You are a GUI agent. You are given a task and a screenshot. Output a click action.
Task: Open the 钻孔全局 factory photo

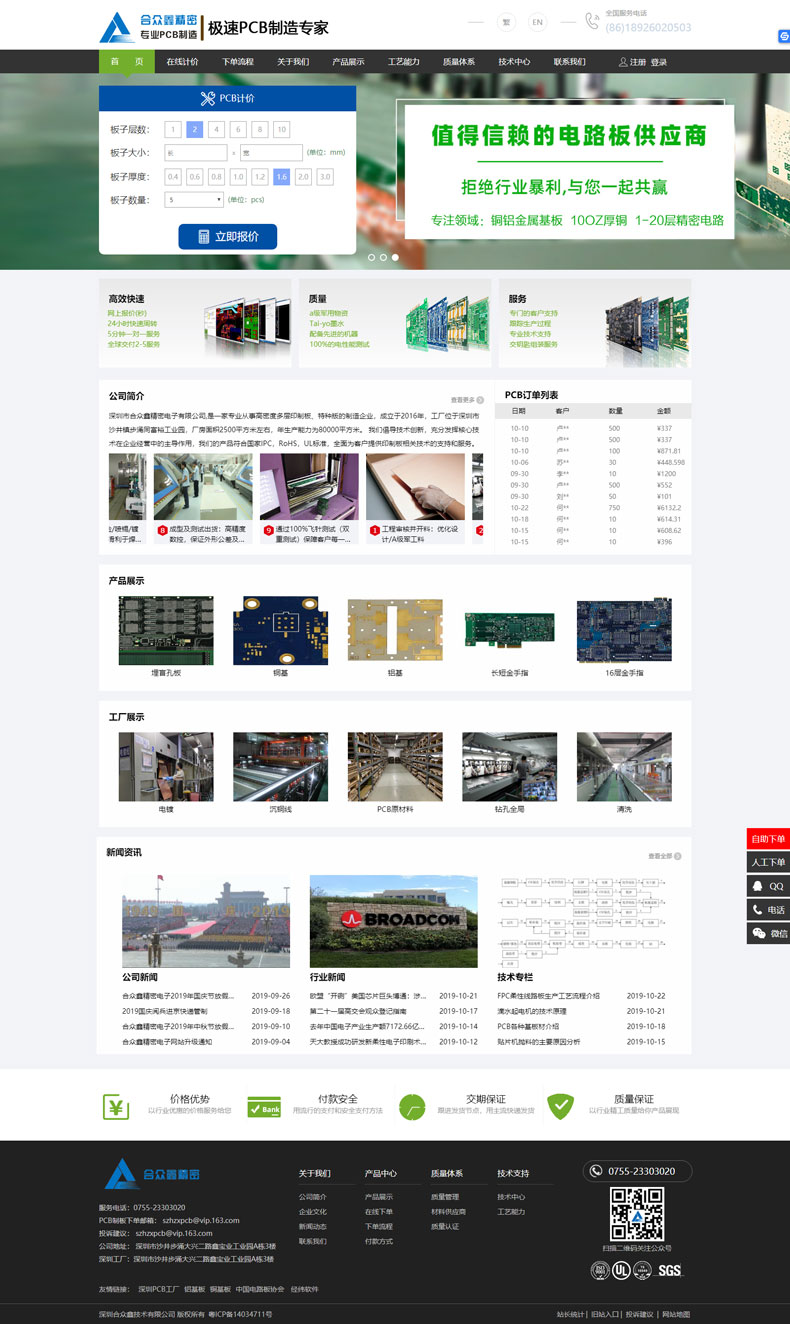tap(509, 767)
